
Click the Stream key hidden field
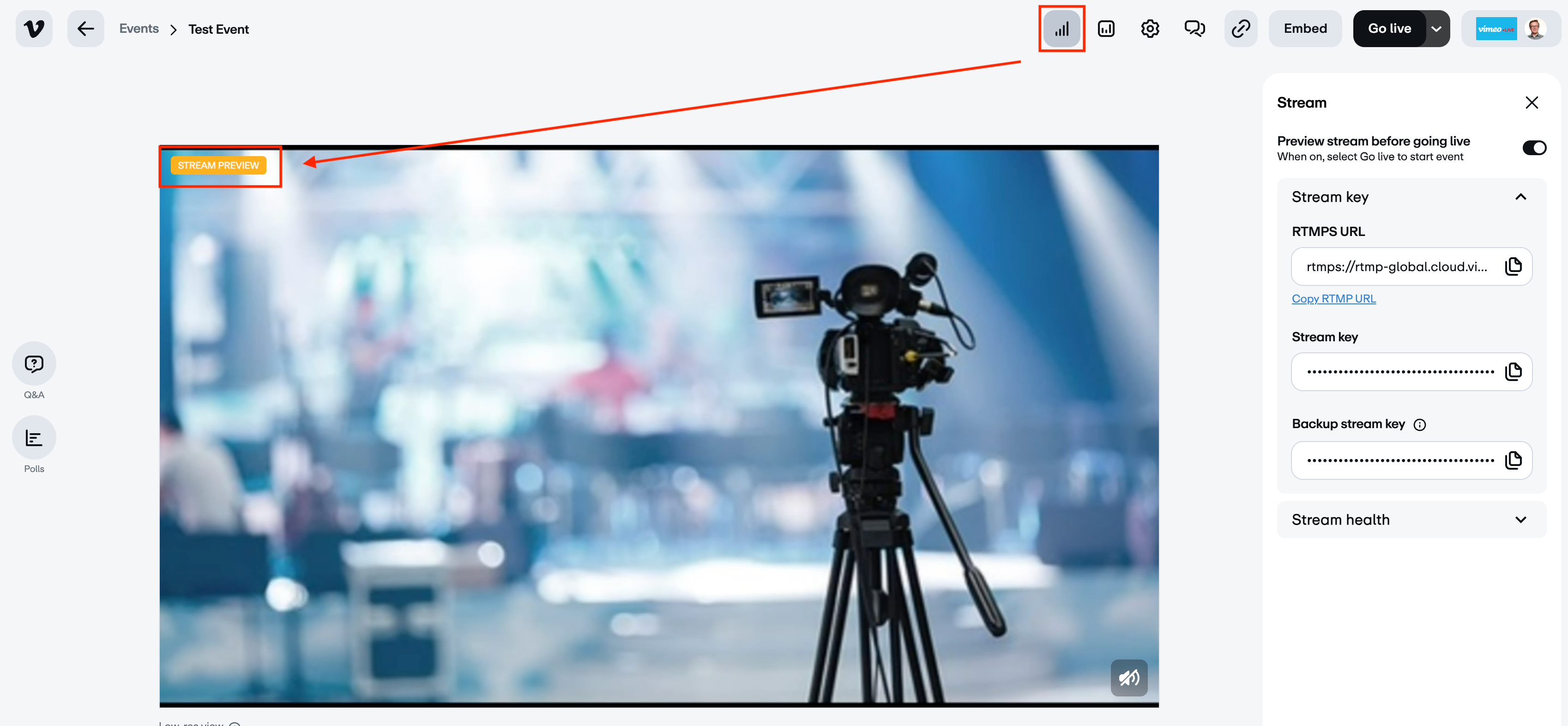pyautogui.click(x=1411, y=371)
